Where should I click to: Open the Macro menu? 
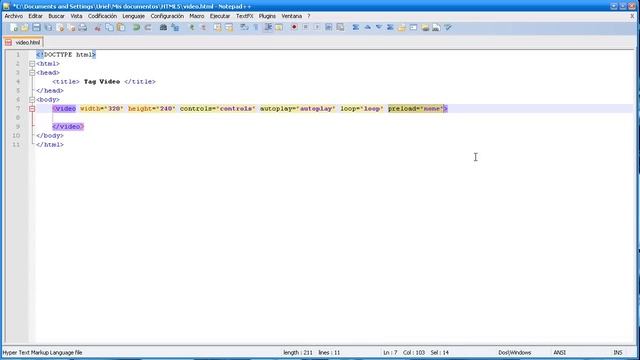(x=196, y=16)
